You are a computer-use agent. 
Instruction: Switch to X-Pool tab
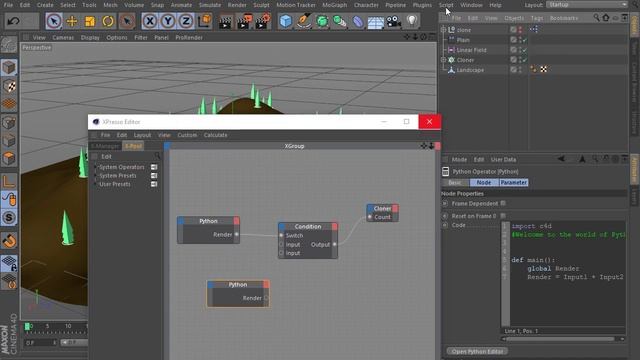[x=133, y=146]
